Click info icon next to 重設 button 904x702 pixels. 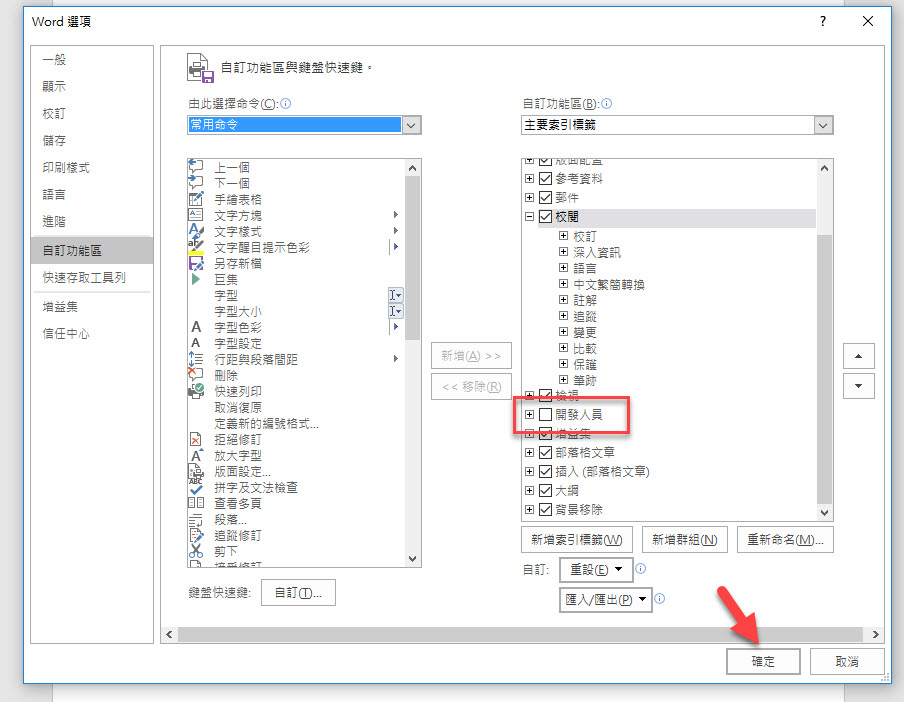click(x=641, y=569)
